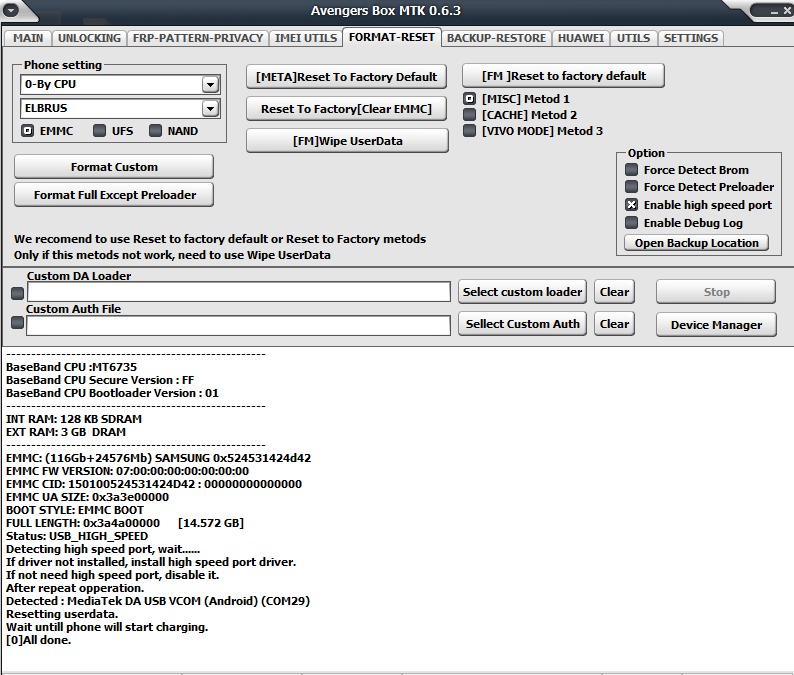Choose [VIVO MODE] Metod 3 option
Viewport: 794px width, 675px height.
click(469, 131)
